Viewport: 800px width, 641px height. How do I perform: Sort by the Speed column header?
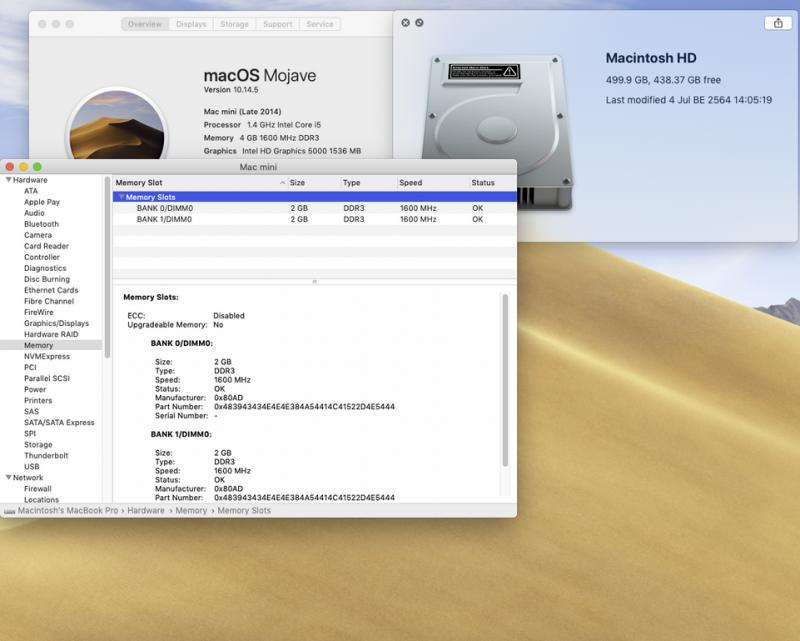point(433,183)
